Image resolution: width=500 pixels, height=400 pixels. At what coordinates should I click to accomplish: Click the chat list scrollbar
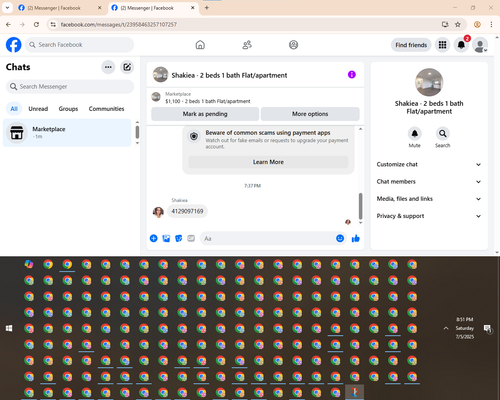click(x=137, y=132)
